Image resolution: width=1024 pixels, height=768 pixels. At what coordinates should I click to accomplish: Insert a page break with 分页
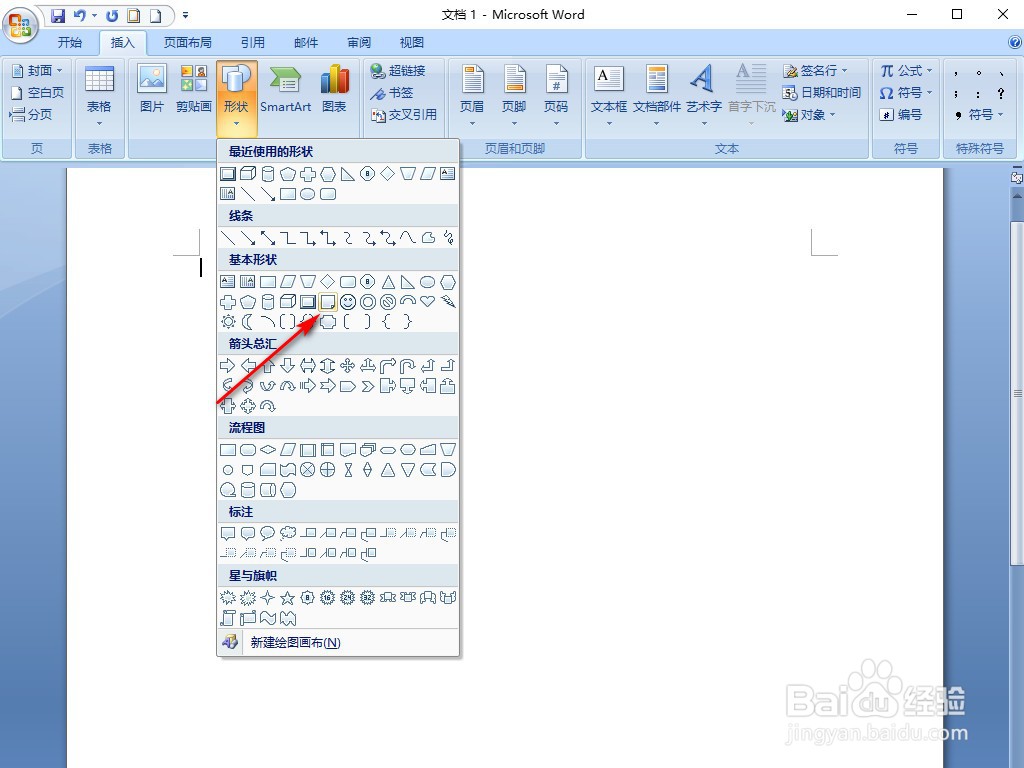pyautogui.click(x=31, y=114)
